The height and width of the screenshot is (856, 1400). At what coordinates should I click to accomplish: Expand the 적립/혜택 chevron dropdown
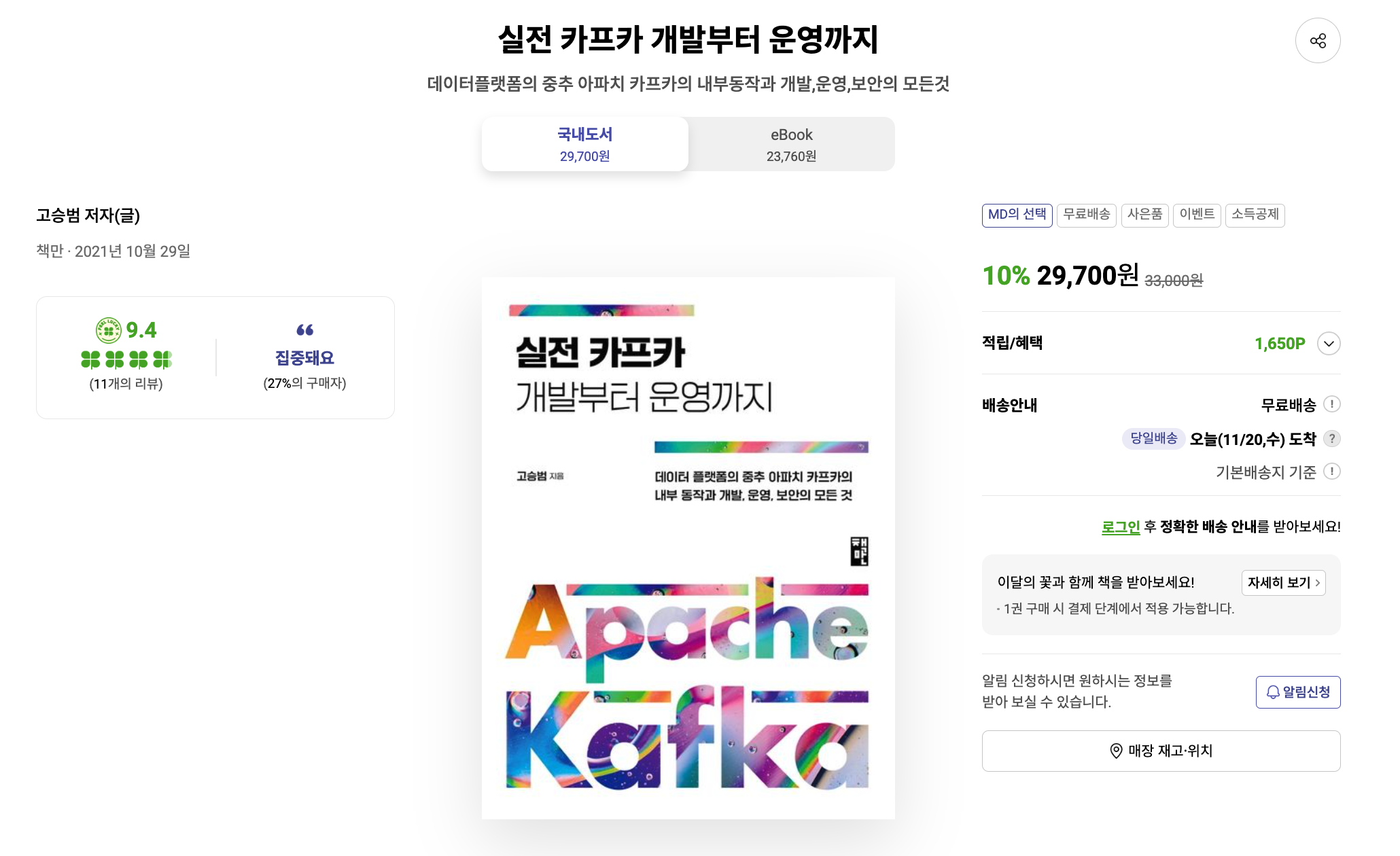pyautogui.click(x=1329, y=343)
